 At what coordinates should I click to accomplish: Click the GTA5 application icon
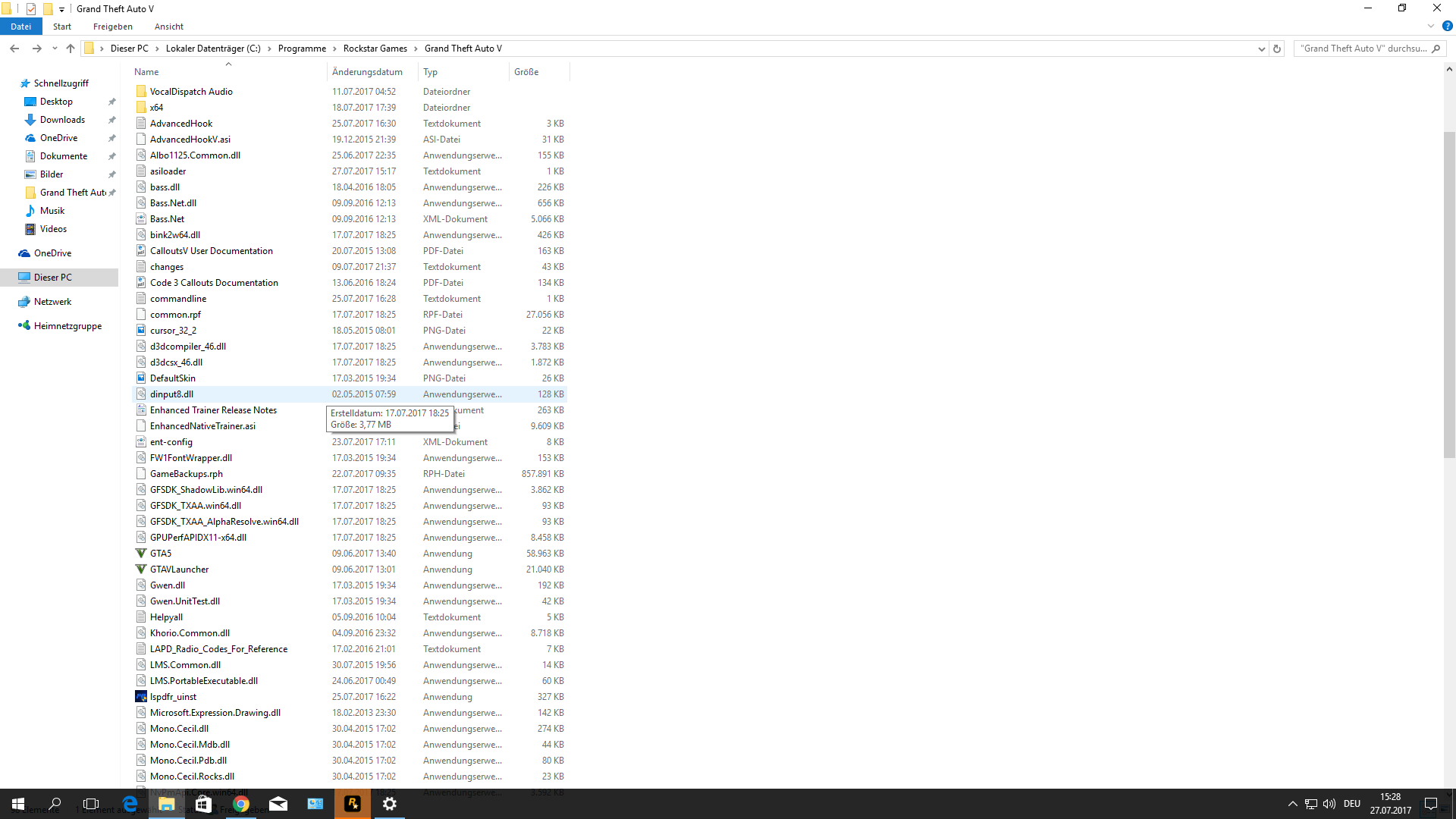click(x=141, y=554)
